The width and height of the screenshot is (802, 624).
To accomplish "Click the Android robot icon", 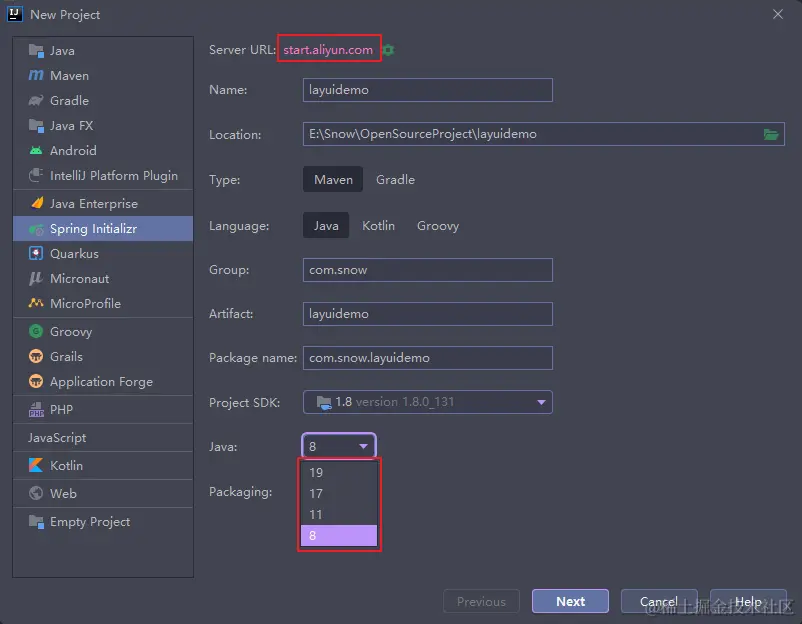I will pyautogui.click(x=36, y=150).
